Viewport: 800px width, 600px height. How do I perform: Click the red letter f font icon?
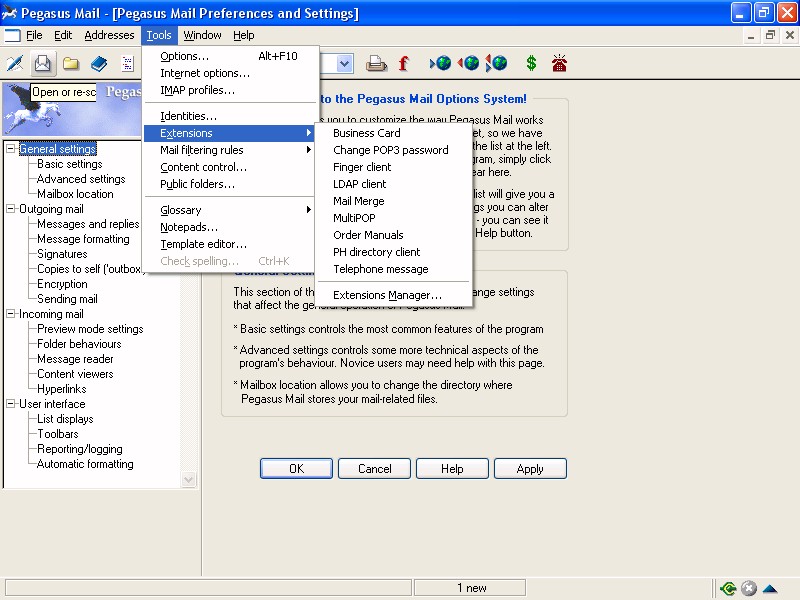pos(404,63)
